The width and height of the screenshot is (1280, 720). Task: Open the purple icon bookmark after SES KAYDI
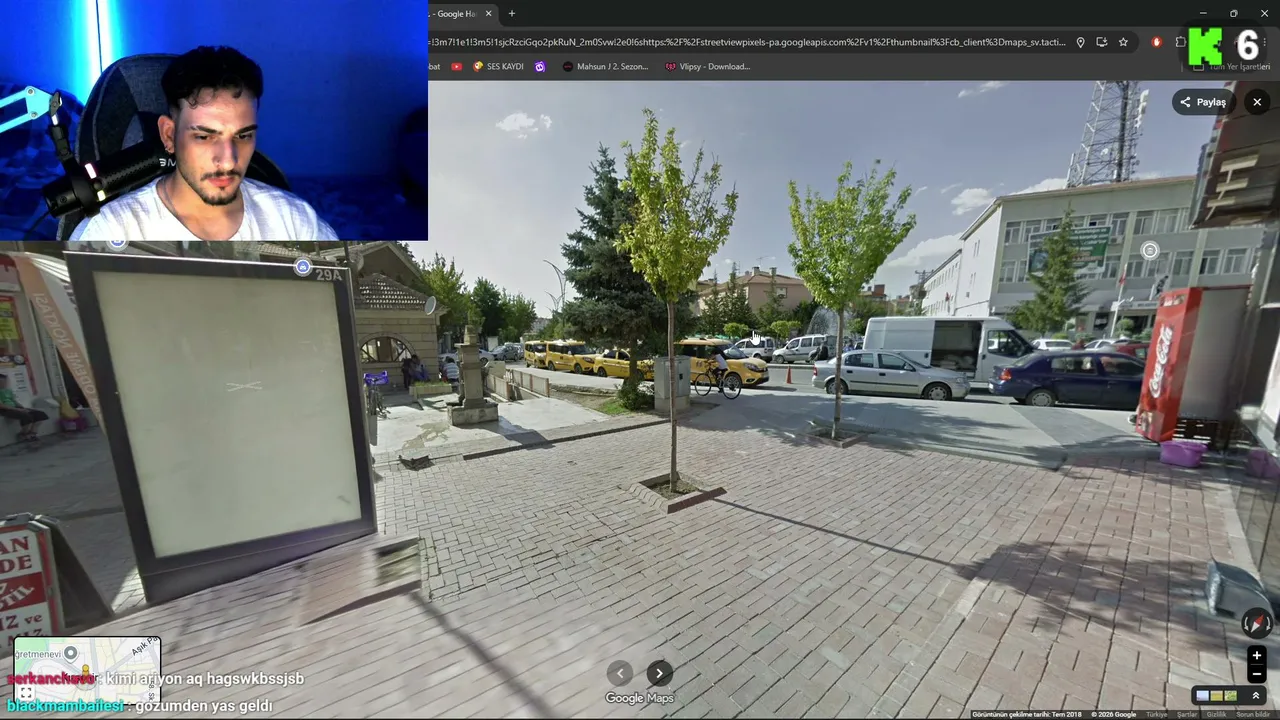540,67
